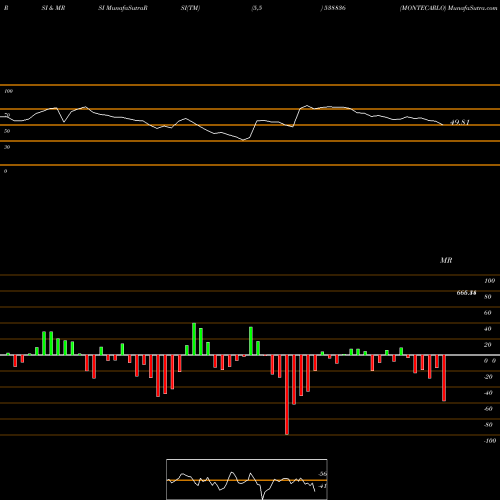Select the 'SI MunafaSutraR' header label
The width and height of the screenshot is (500, 500).
[x=123, y=8]
